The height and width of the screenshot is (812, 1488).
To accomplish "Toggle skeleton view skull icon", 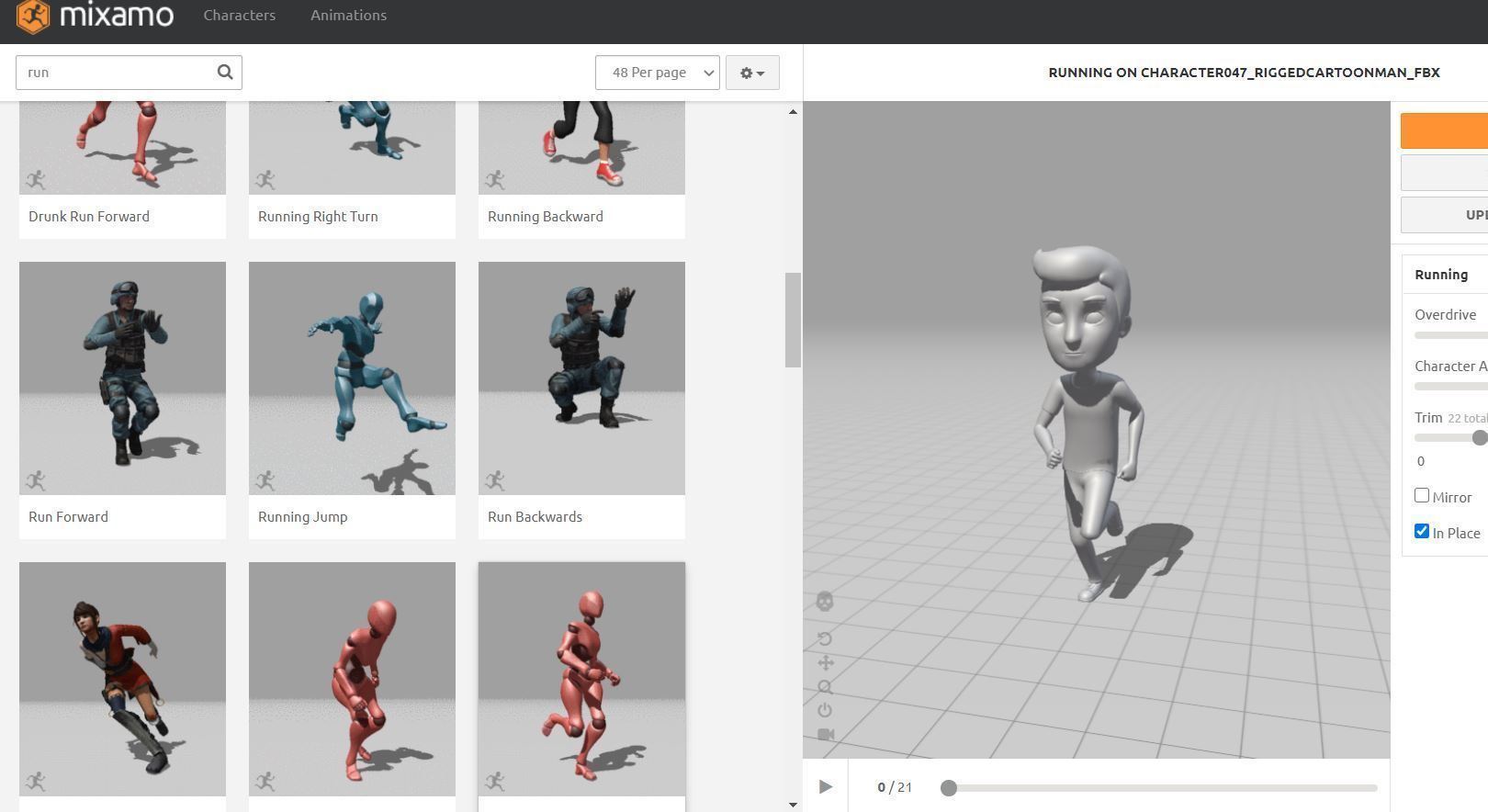I will [825, 601].
